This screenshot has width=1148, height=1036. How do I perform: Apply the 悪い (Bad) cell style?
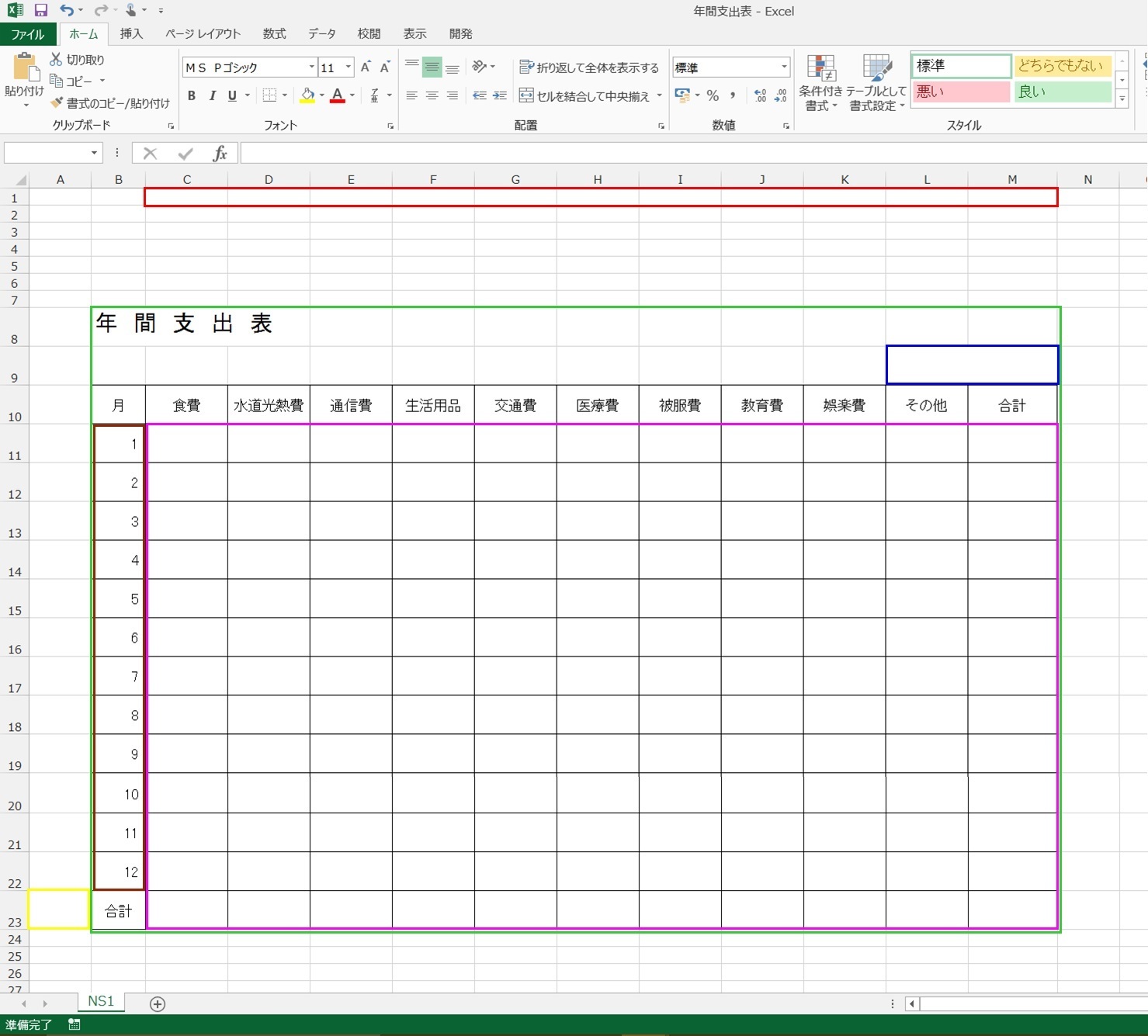[961, 92]
